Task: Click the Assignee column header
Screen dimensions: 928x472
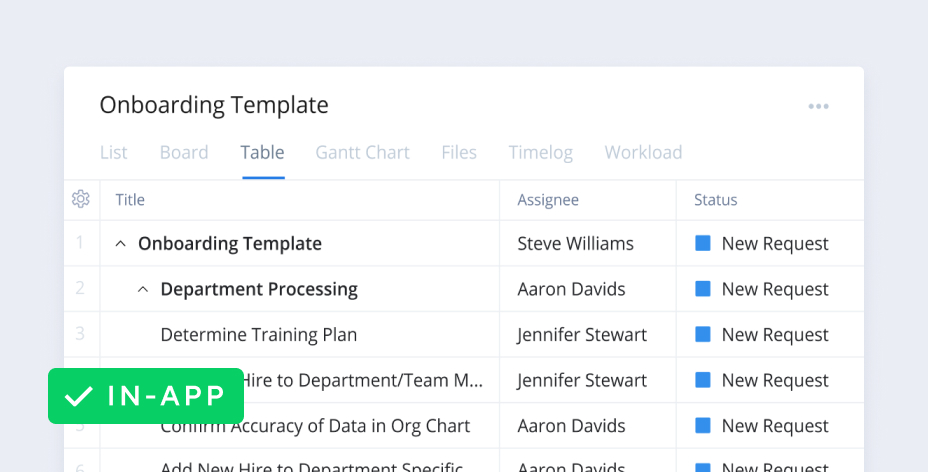Action: point(548,200)
